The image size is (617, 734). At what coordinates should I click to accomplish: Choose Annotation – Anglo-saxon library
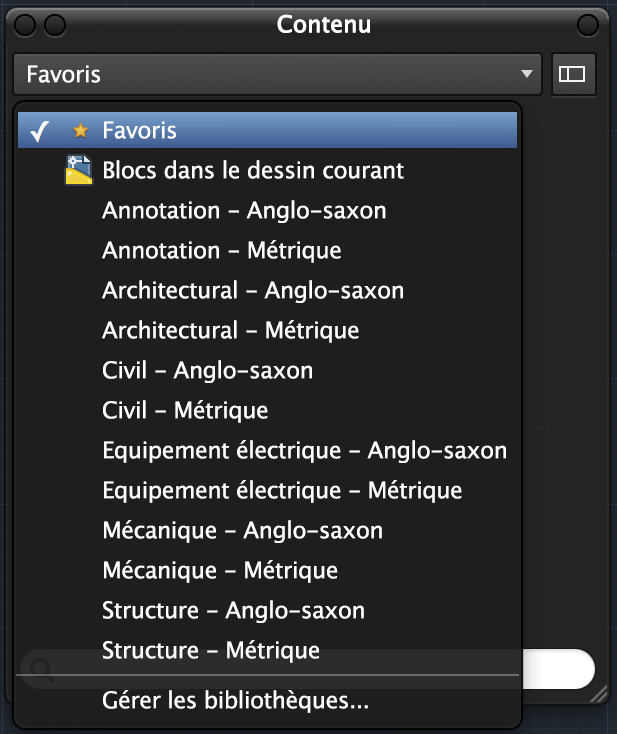244,211
